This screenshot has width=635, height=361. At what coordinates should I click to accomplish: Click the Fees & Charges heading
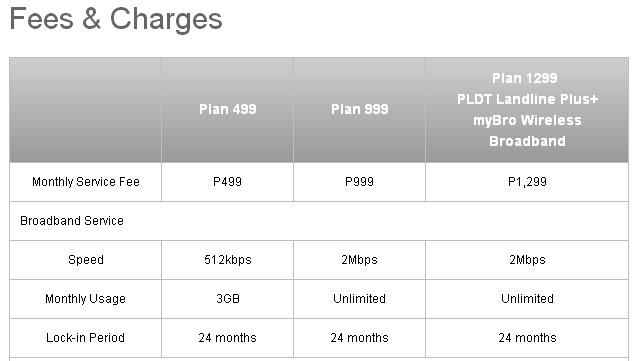[116, 19]
